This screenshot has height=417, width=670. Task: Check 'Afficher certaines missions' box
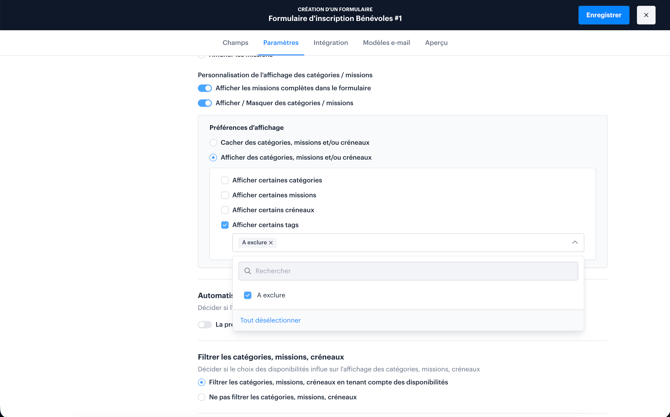click(225, 196)
